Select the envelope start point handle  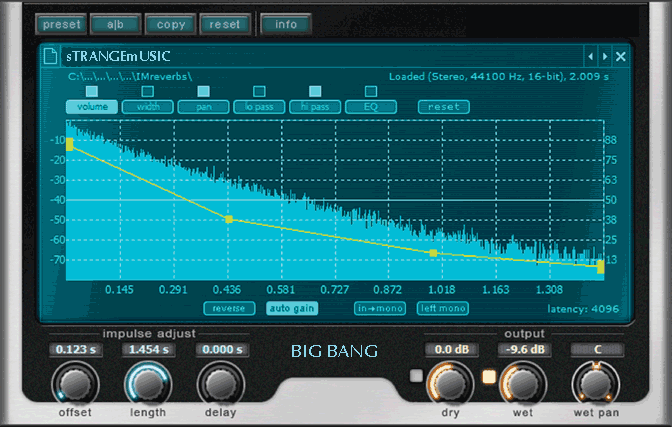[x=69, y=144]
